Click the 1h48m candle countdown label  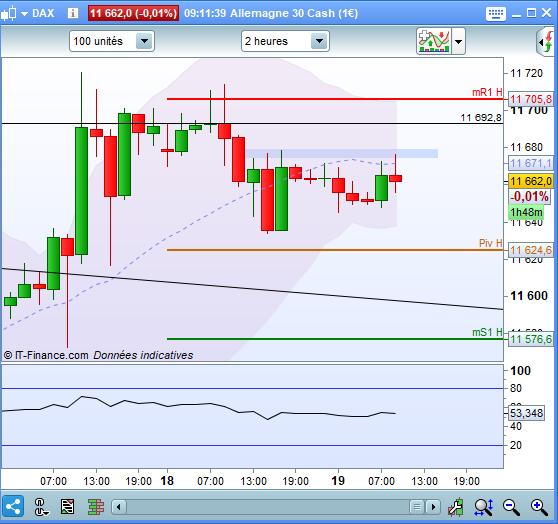[526, 212]
